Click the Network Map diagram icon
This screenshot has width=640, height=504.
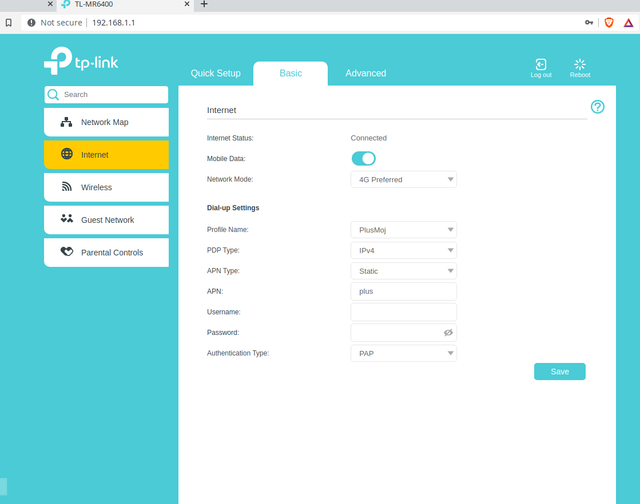66,122
